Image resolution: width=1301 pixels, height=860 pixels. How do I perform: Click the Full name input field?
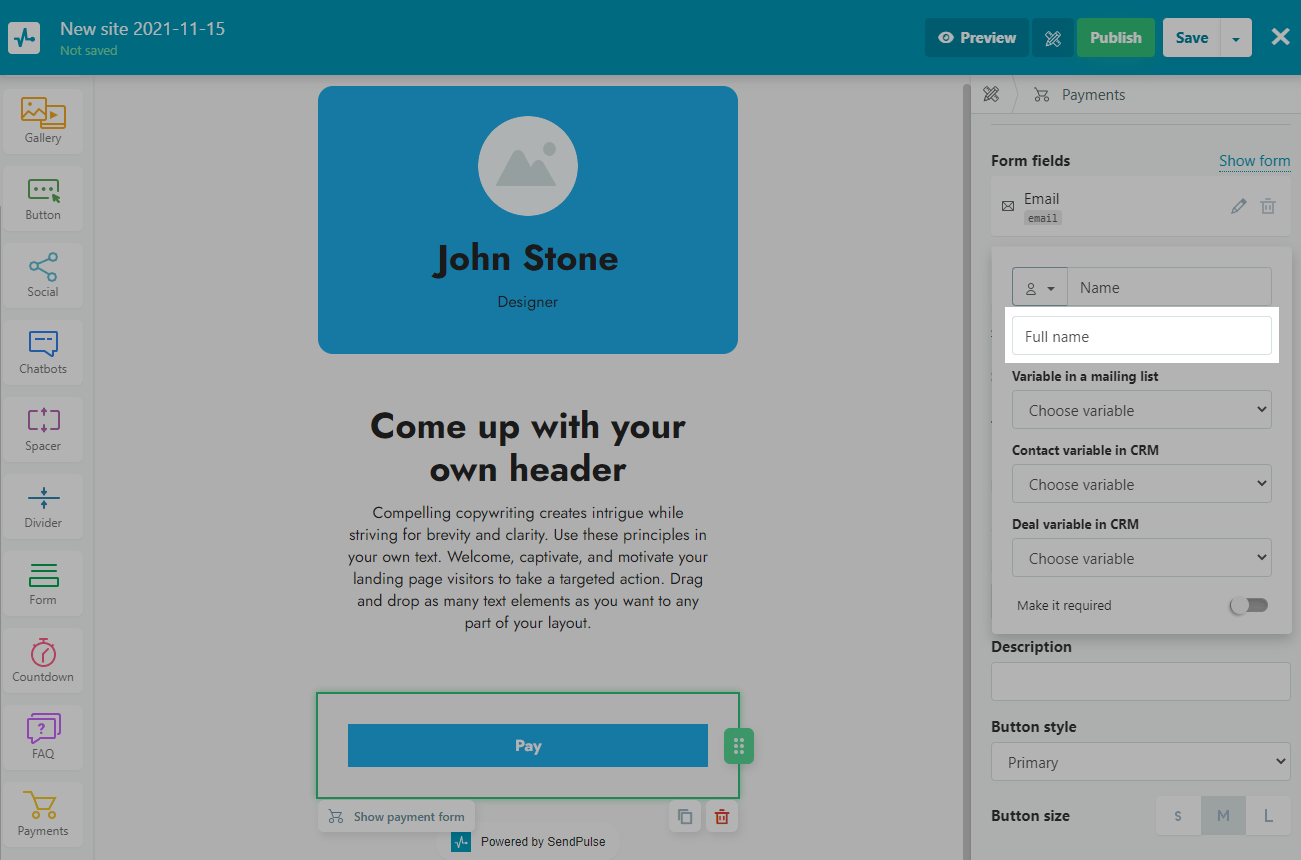click(x=1141, y=336)
